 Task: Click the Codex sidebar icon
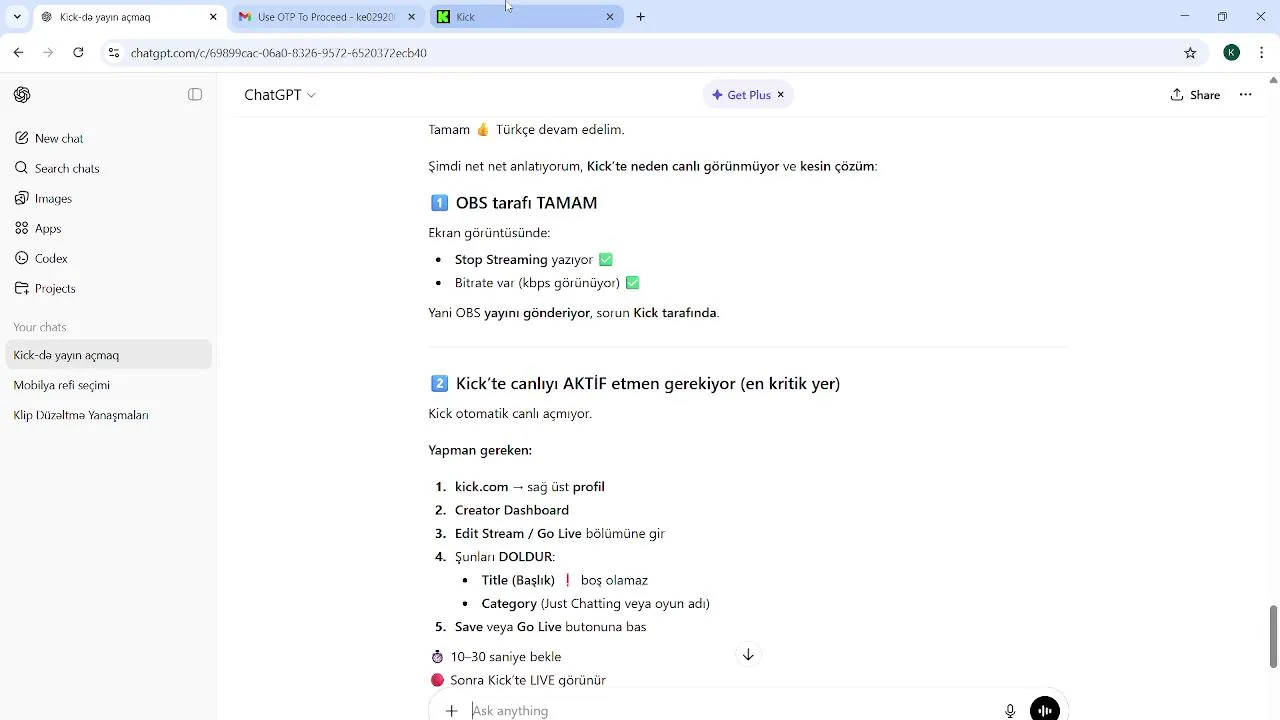coord(22,258)
